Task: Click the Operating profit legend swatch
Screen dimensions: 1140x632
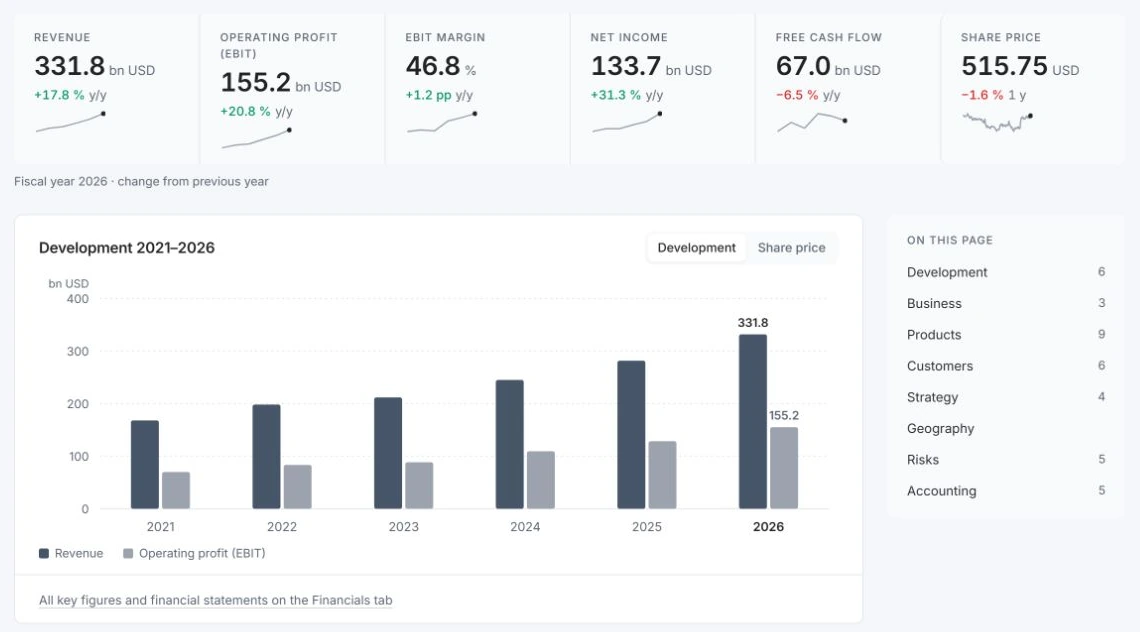Action: (128, 553)
